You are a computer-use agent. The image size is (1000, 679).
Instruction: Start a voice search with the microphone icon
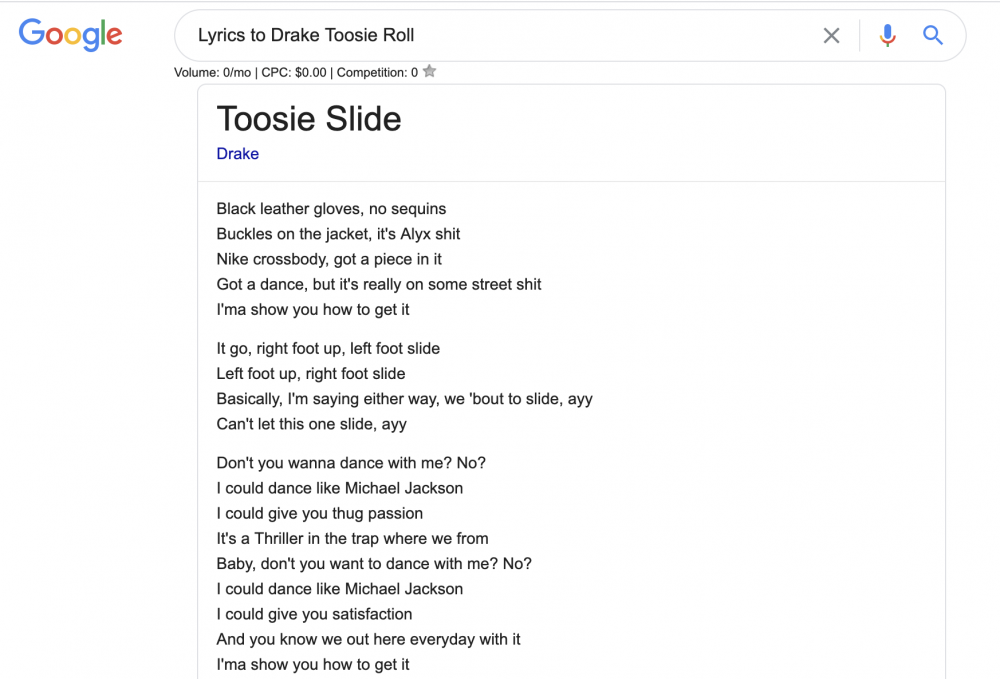point(887,35)
